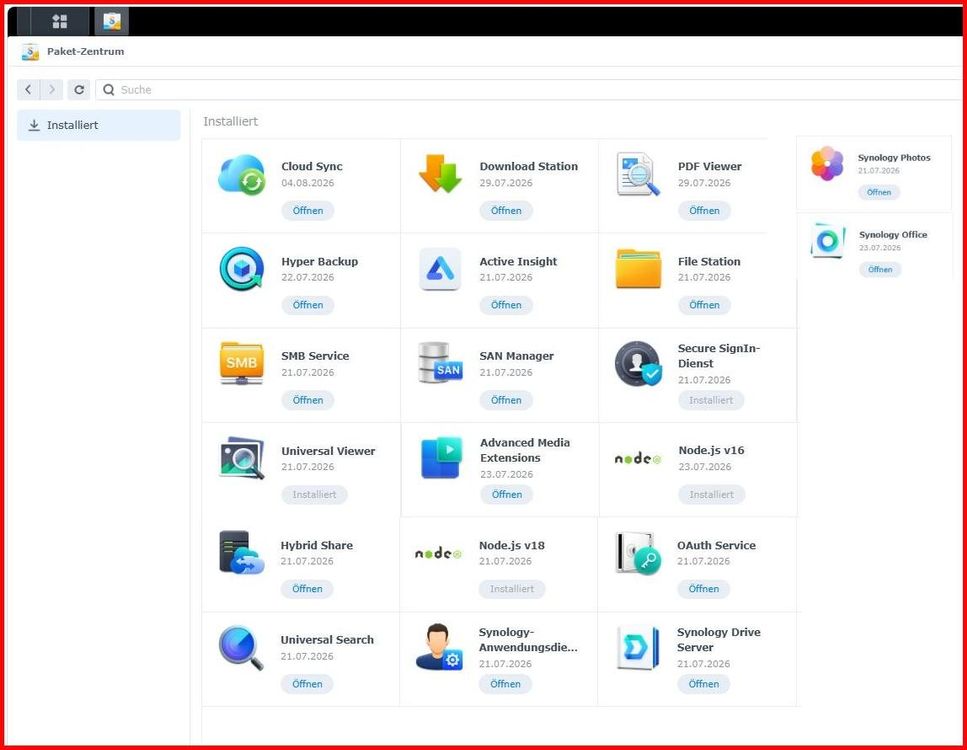Click Öffnen under SMB Service

(x=308, y=400)
